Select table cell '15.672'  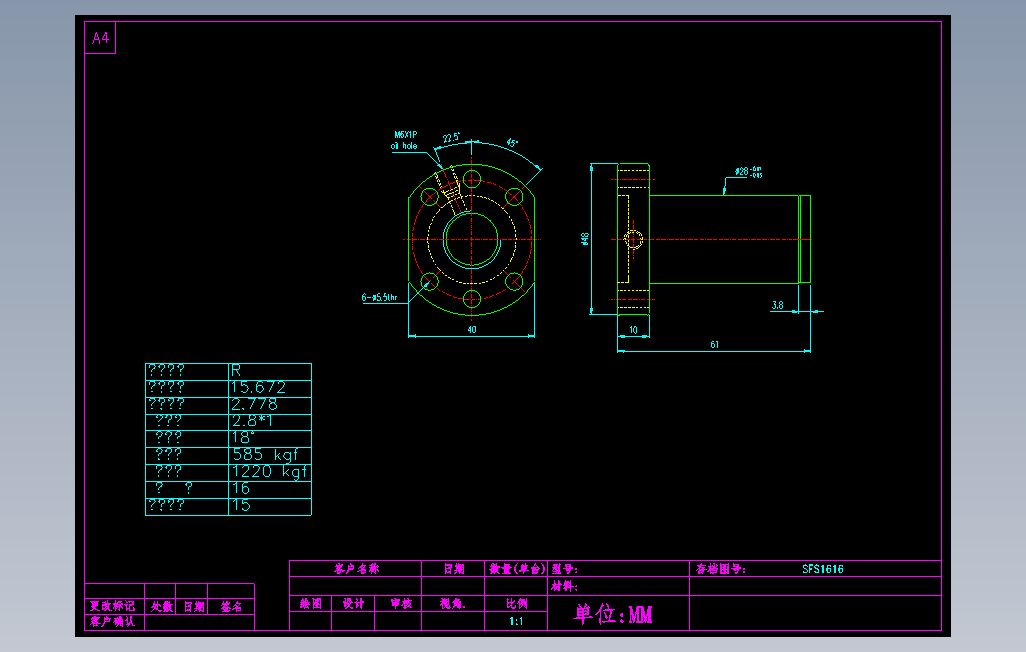click(x=270, y=388)
